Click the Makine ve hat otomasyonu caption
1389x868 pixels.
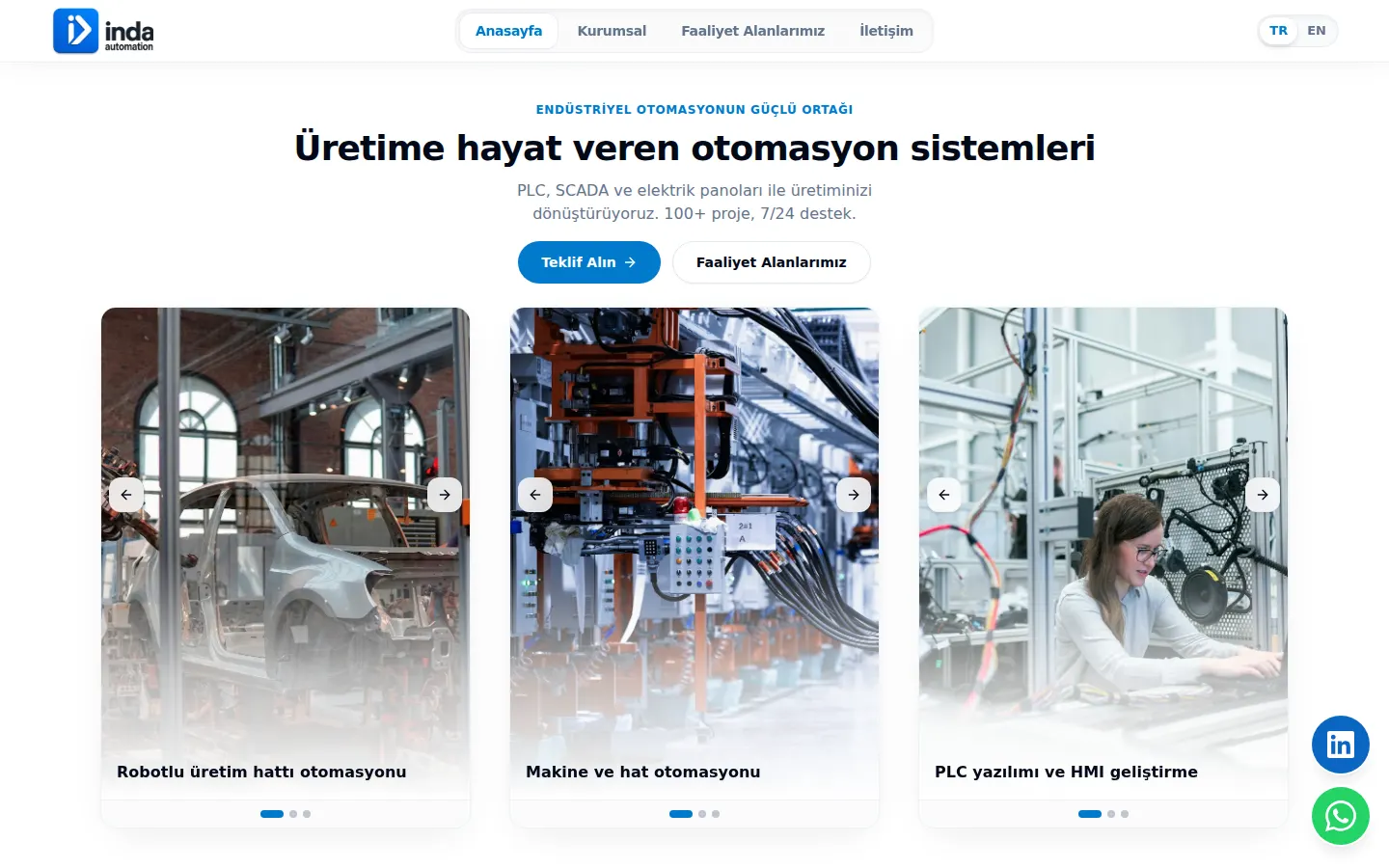pyautogui.click(x=643, y=772)
